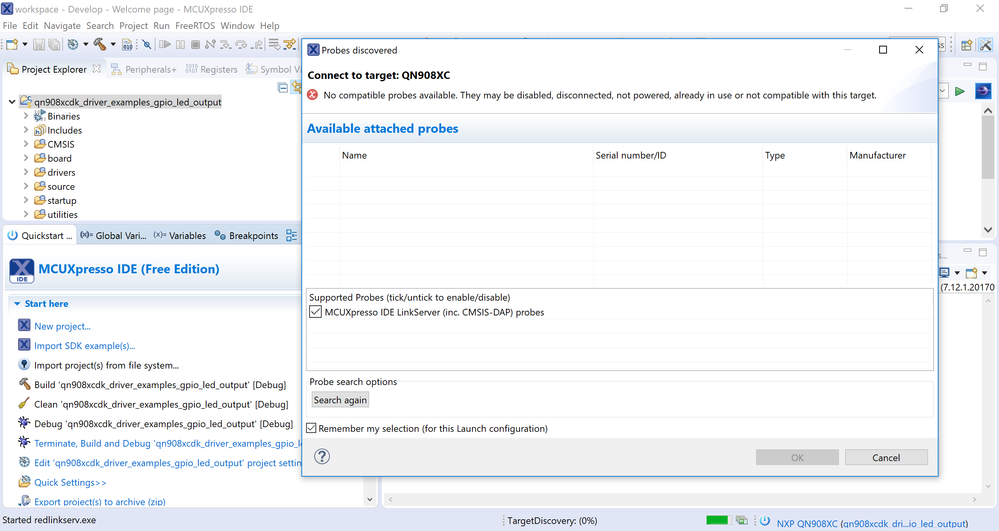
Task: Click the green run arrow in right panel
Action: point(959,91)
